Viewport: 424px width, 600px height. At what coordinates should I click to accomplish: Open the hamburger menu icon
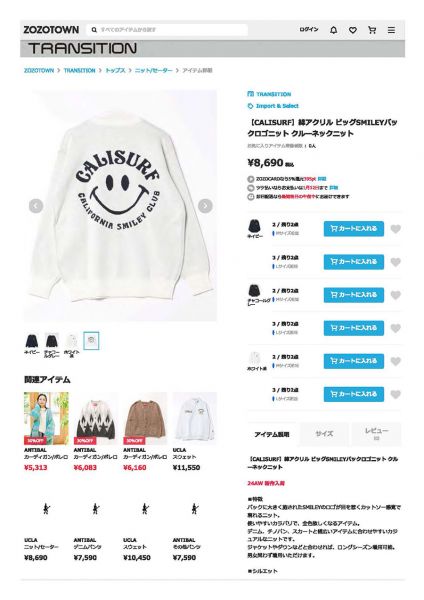coord(391,30)
